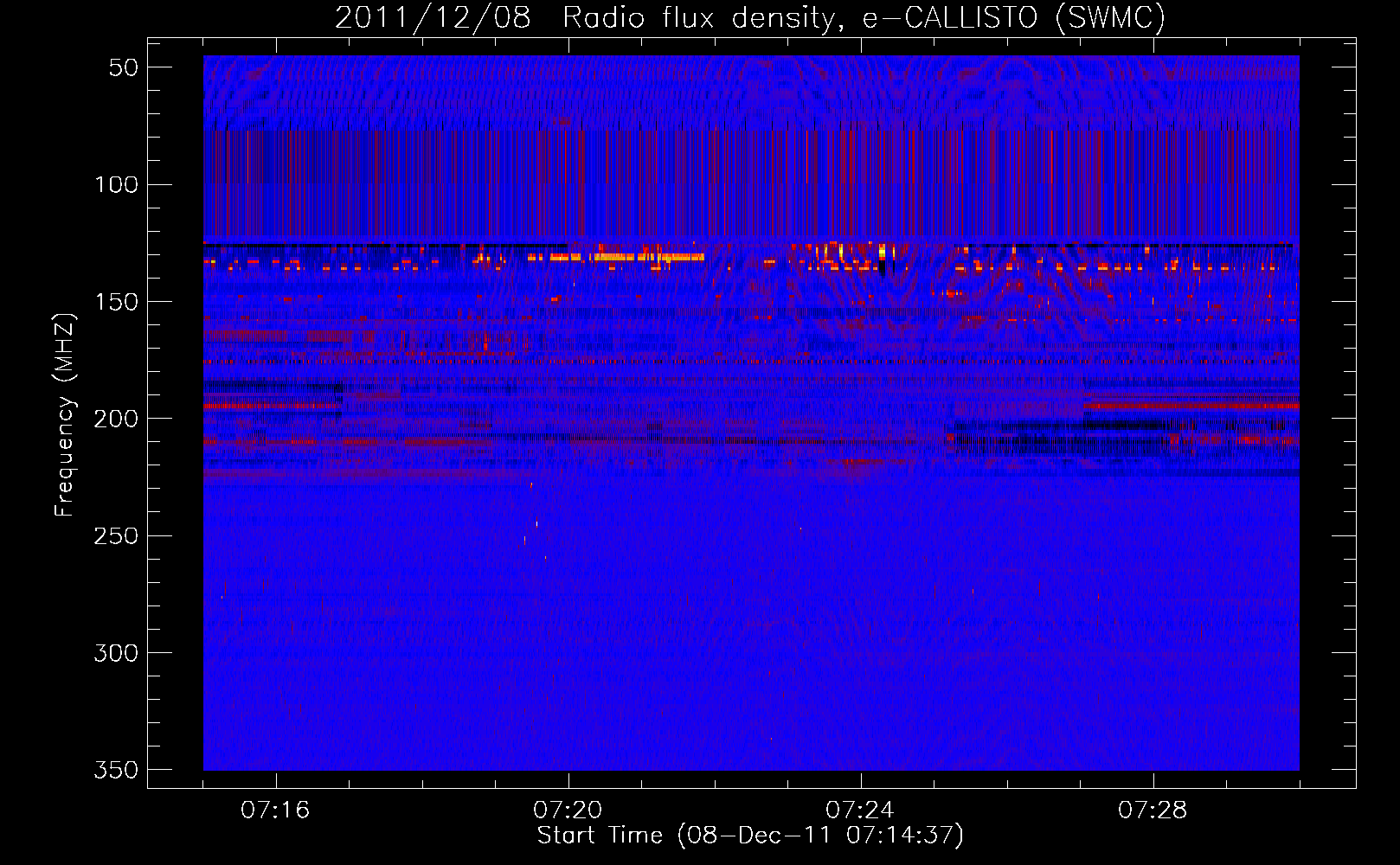Viewport: 1400px width, 865px height.
Task: Click the 07:16 time tick label
Action: coord(275,811)
